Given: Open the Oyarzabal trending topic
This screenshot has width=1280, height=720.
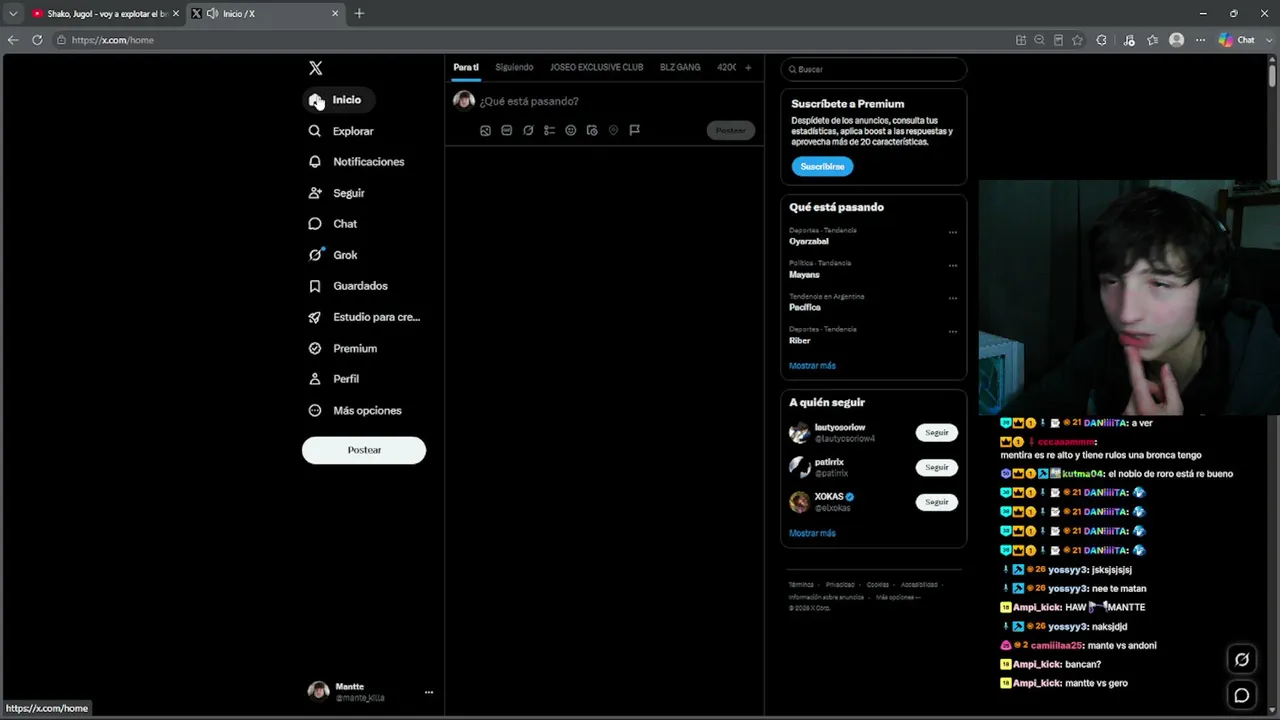Looking at the screenshot, I should (x=809, y=241).
